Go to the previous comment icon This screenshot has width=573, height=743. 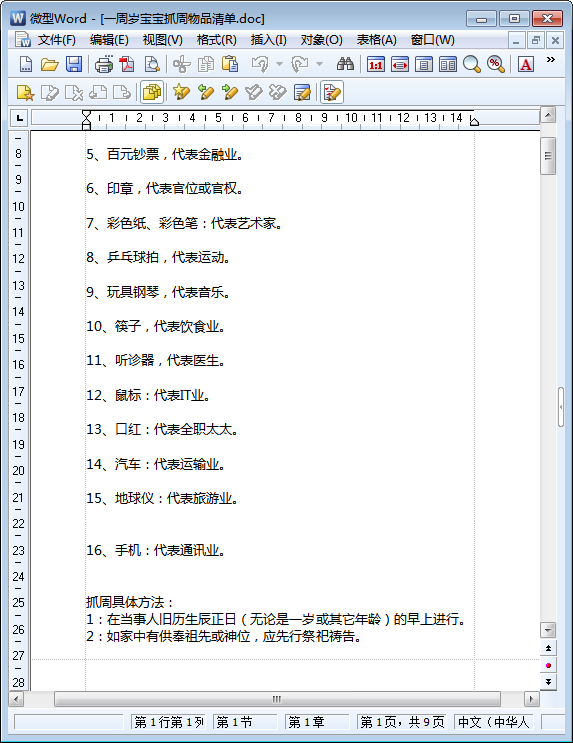point(98,92)
